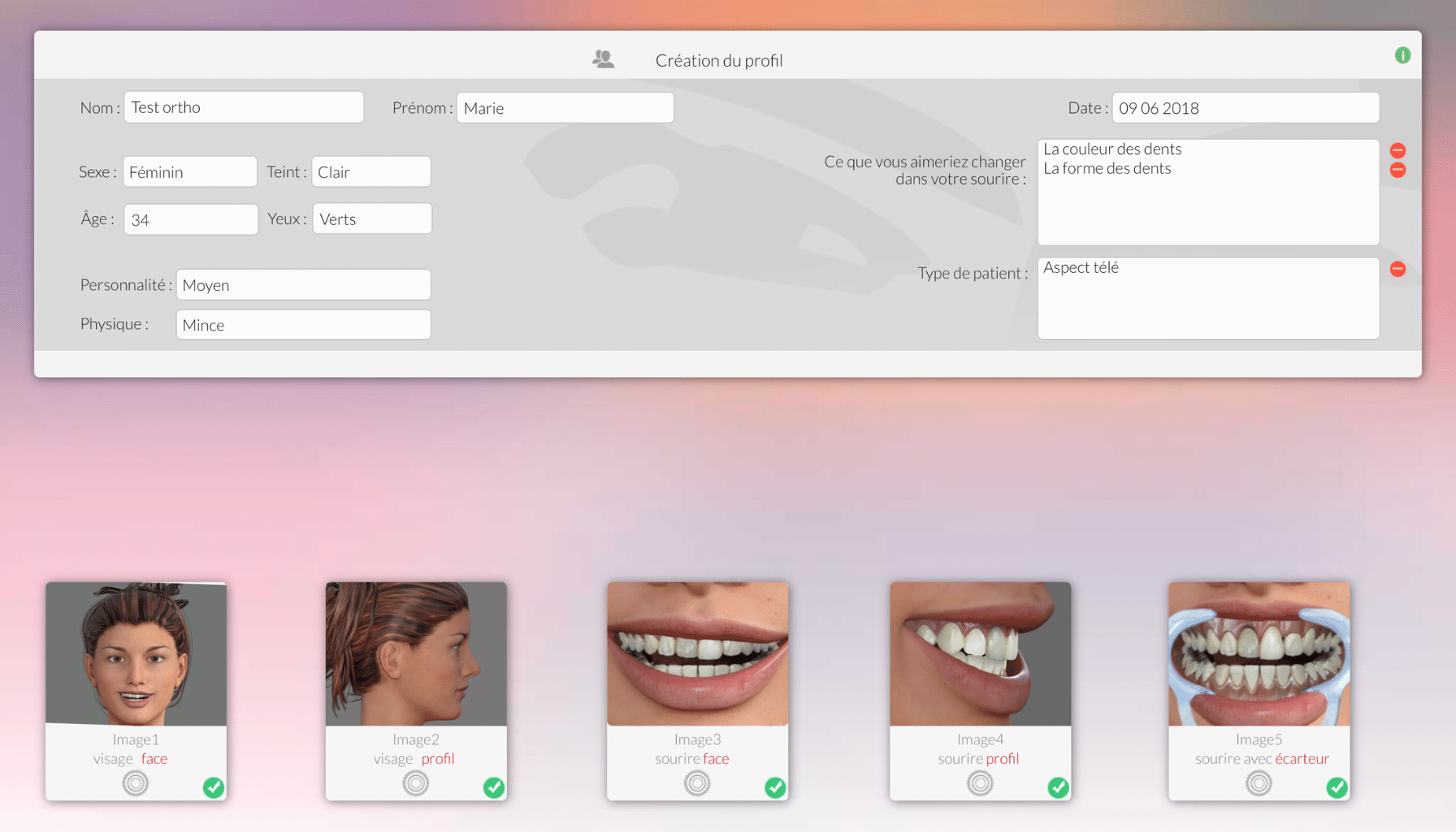This screenshot has width=1456, height=832.
Task: Click 'Création du profil' title text
Action: pos(719,60)
